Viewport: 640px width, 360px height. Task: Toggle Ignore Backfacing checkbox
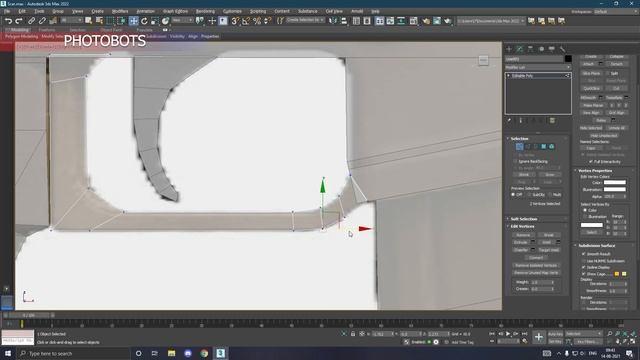coord(516,162)
